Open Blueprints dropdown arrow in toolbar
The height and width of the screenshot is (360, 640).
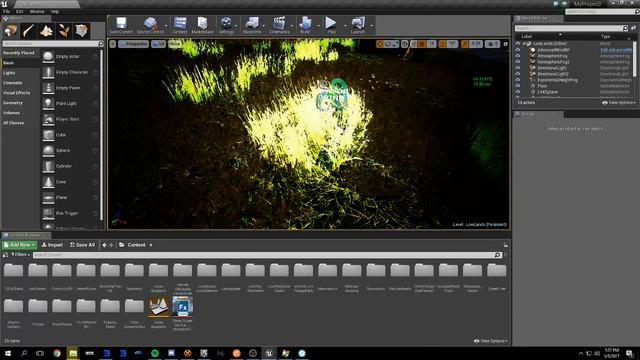tap(264, 26)
